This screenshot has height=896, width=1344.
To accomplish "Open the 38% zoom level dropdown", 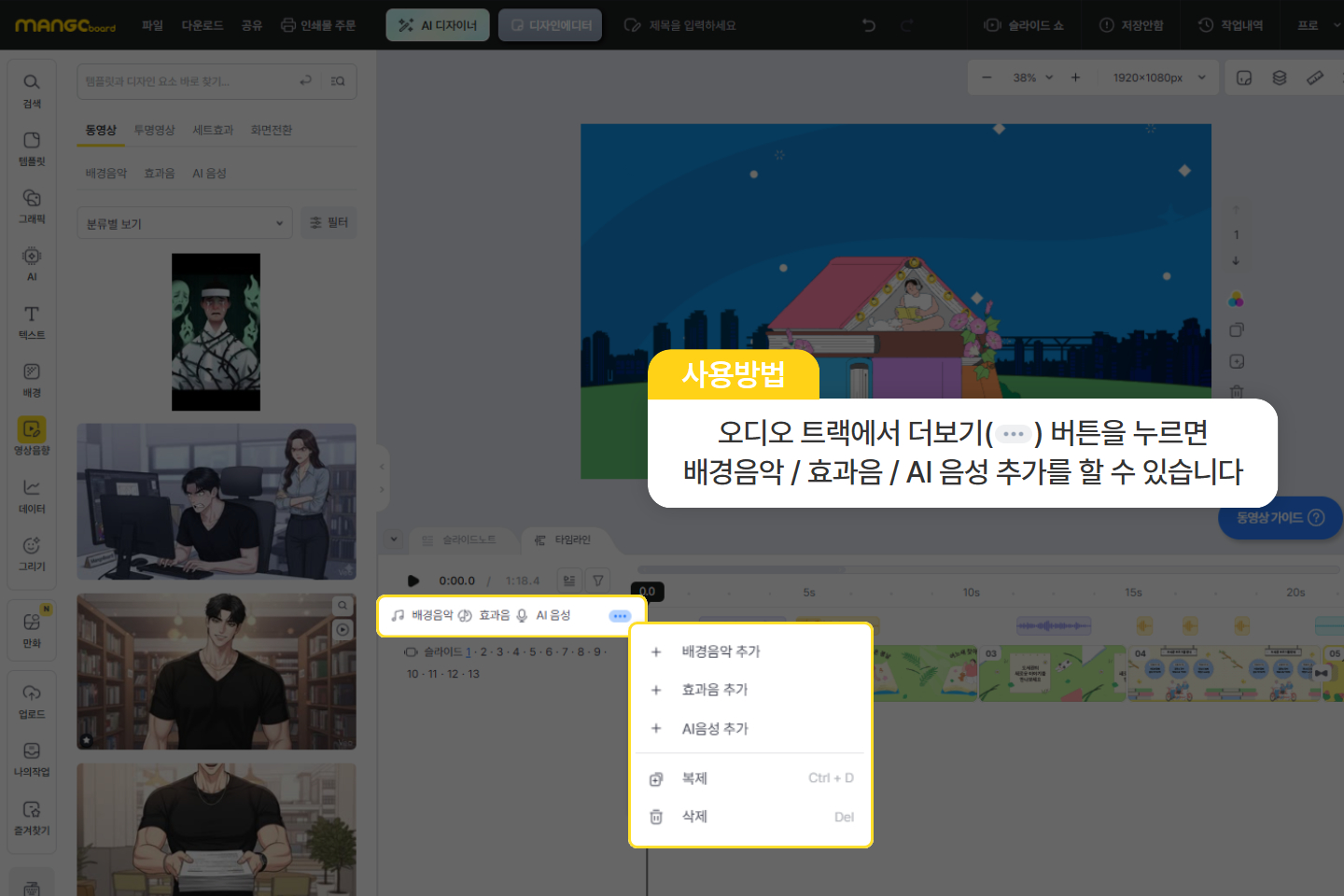I will (x=1032, y=77).
